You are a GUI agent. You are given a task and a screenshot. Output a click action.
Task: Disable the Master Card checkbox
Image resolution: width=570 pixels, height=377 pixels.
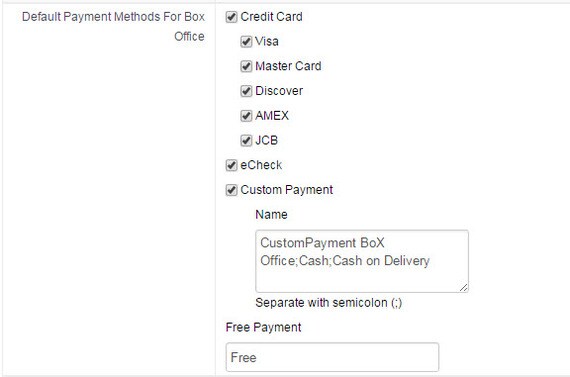246,66
